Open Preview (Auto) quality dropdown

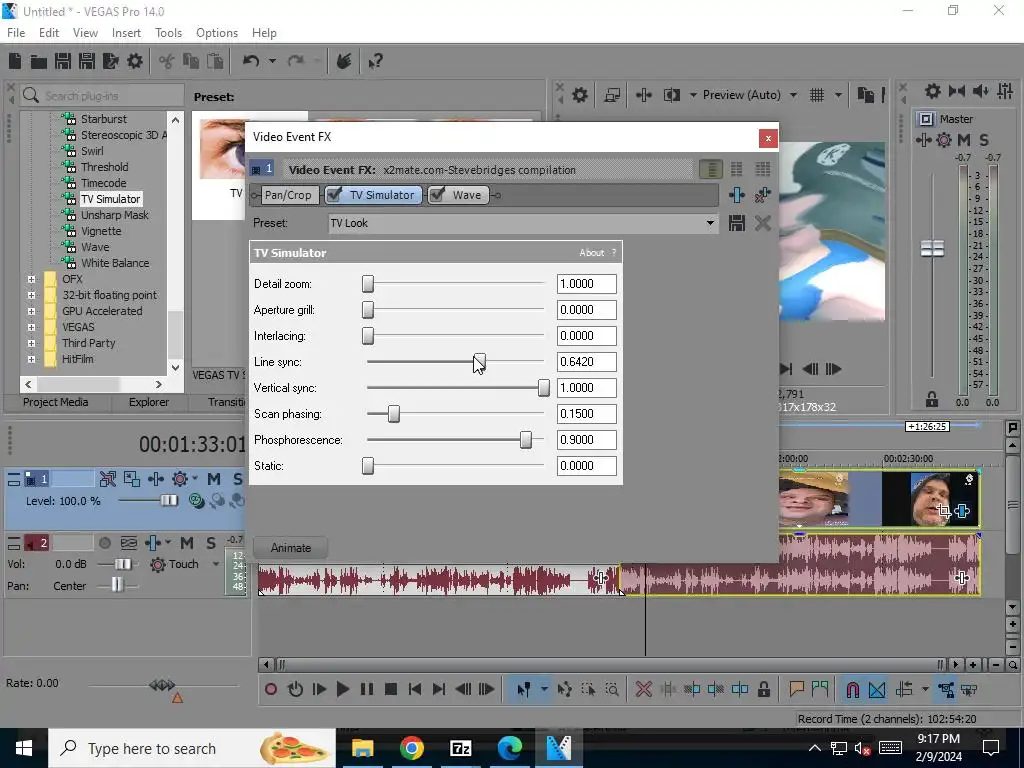[x=793, y=95]
